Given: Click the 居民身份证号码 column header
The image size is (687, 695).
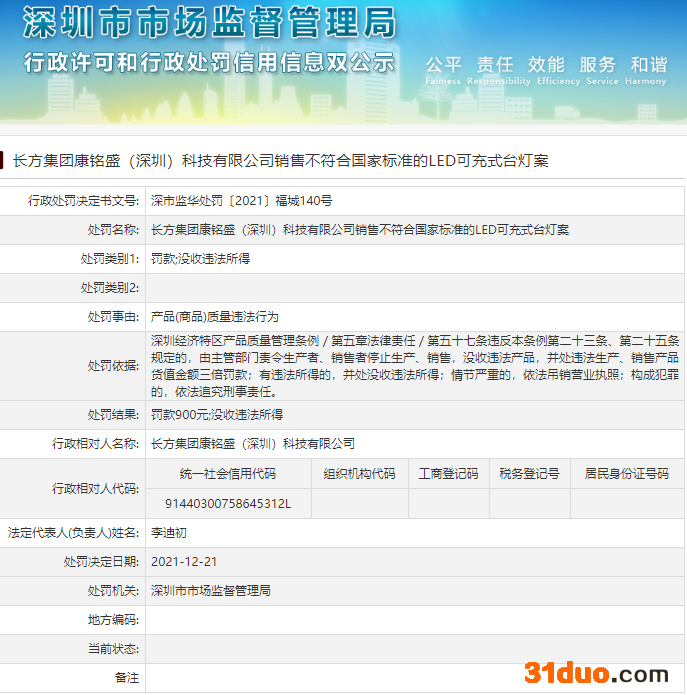Looking at the screenshot, I should point(627,473).
